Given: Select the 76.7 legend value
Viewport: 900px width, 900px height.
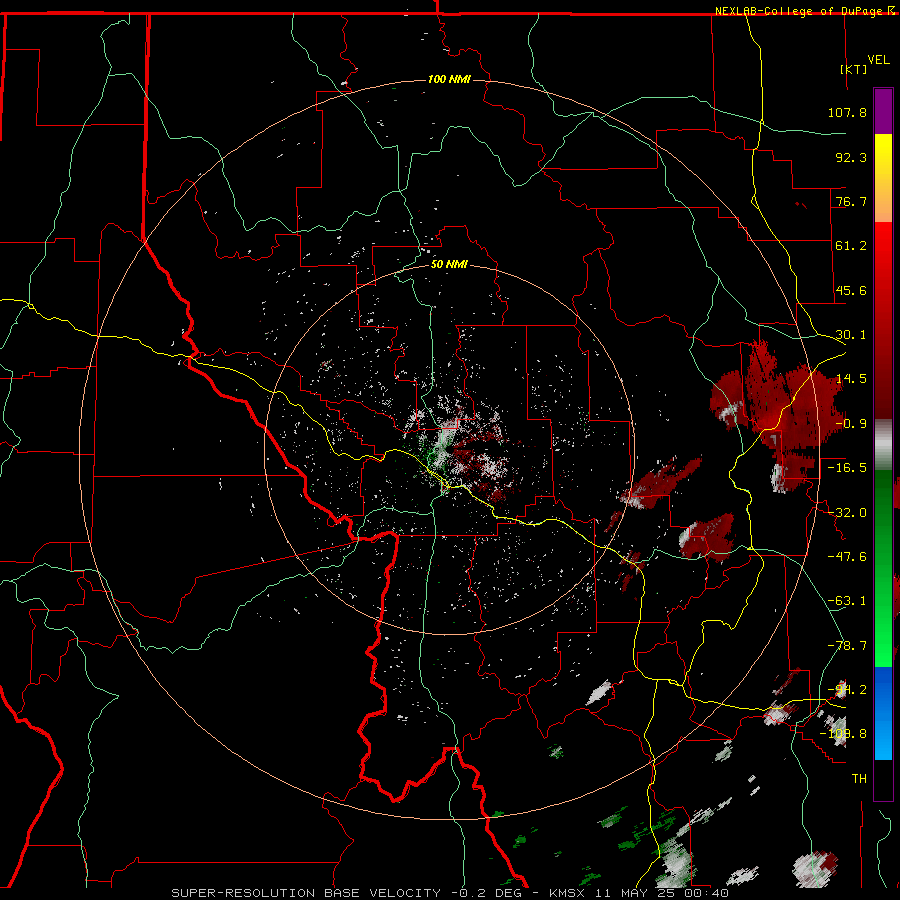Looking at the screenshot, I should coord(851,201).
